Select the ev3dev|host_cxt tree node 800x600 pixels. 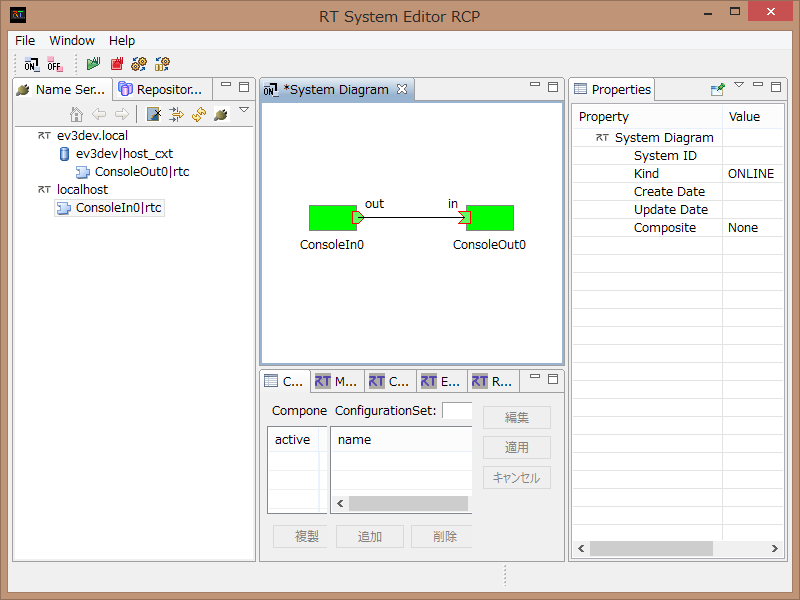[124, 153]
